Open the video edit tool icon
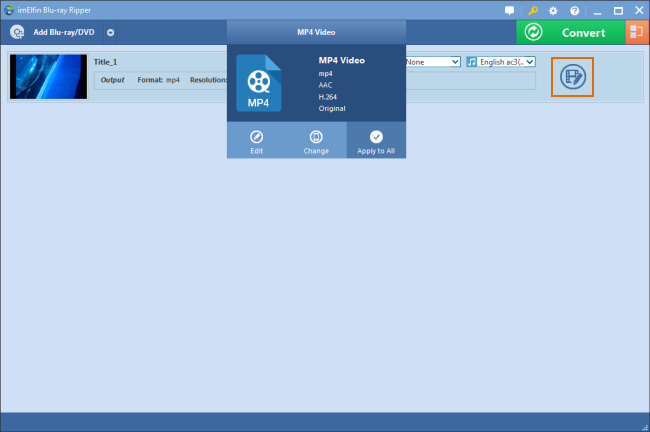 click(x=572, y=77)
